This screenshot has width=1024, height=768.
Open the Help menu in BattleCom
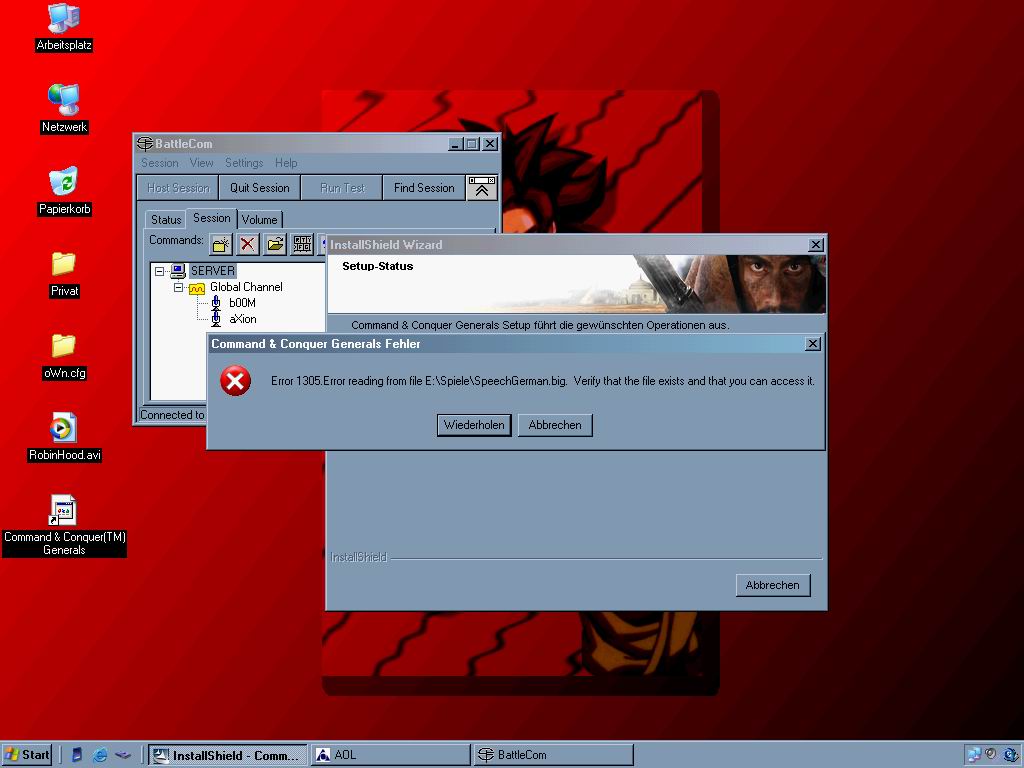coord(286,163)
